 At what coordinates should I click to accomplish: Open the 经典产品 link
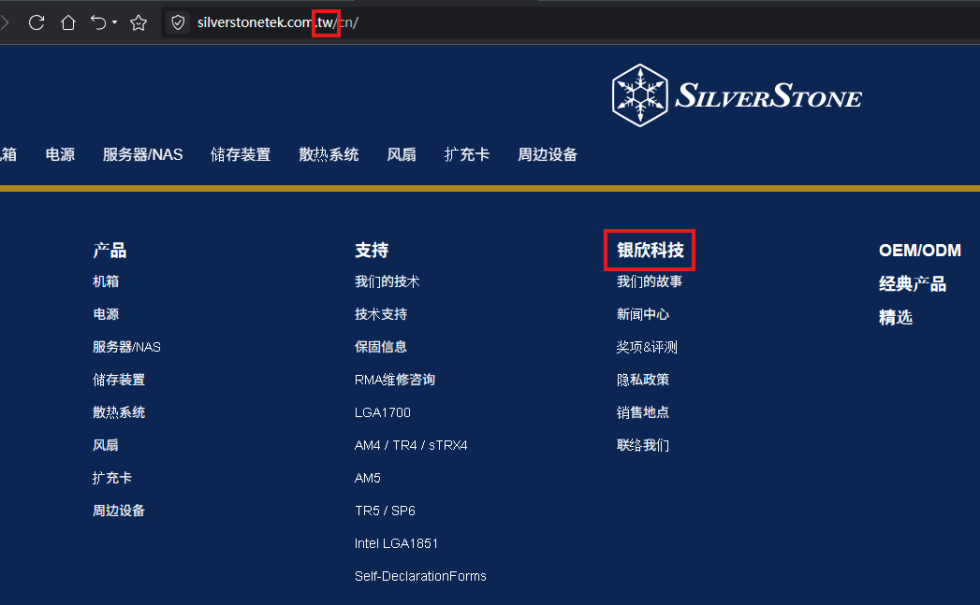912,284
